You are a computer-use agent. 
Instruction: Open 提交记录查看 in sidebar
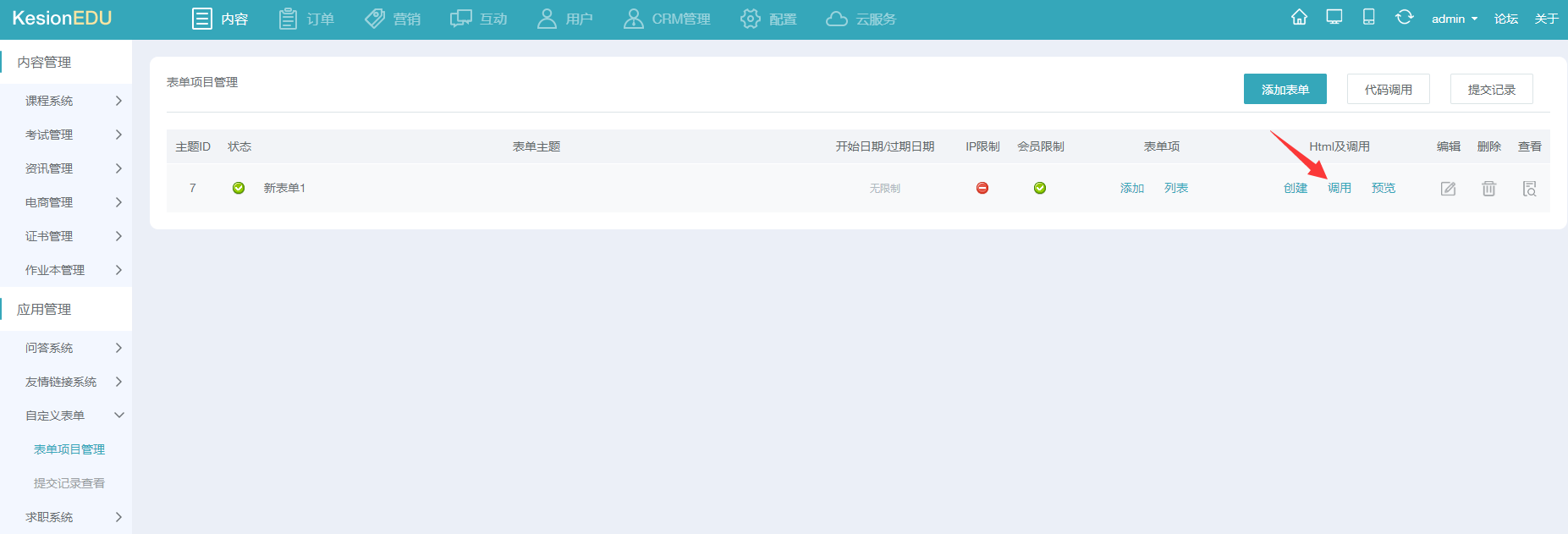click(x=69, y=483)
